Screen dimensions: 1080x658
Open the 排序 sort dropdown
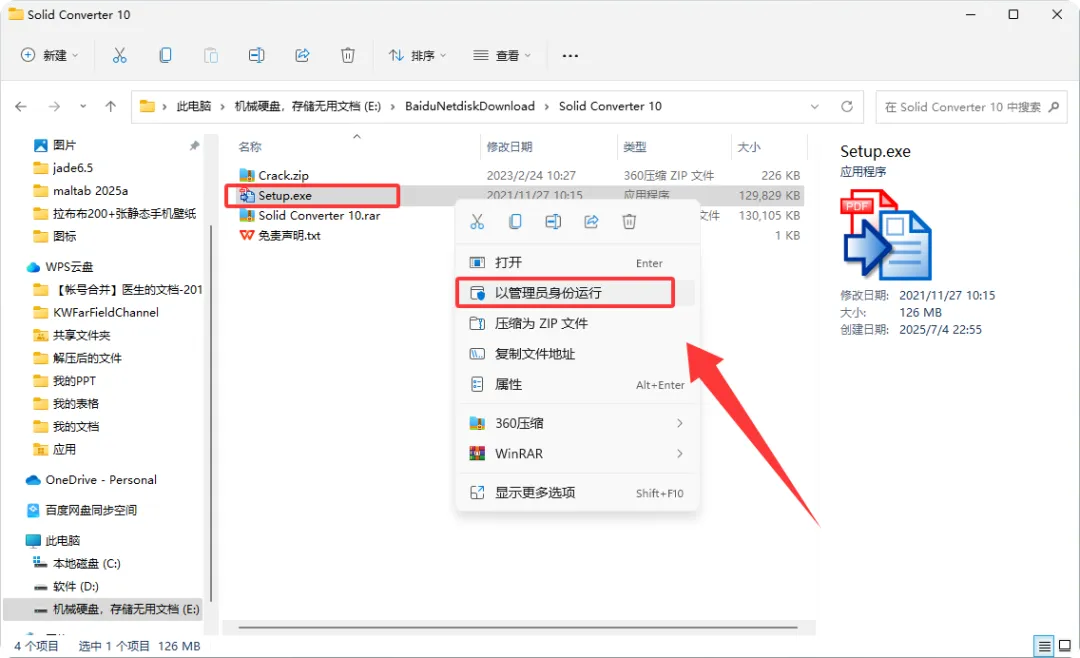417,55
